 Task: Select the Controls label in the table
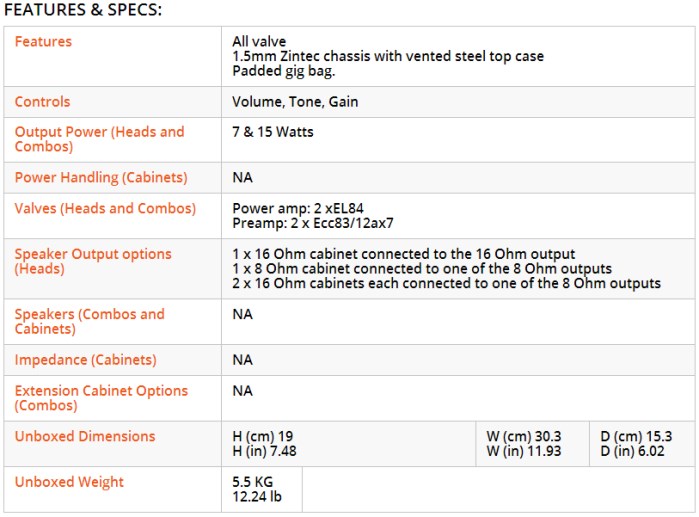click(42, 102)
